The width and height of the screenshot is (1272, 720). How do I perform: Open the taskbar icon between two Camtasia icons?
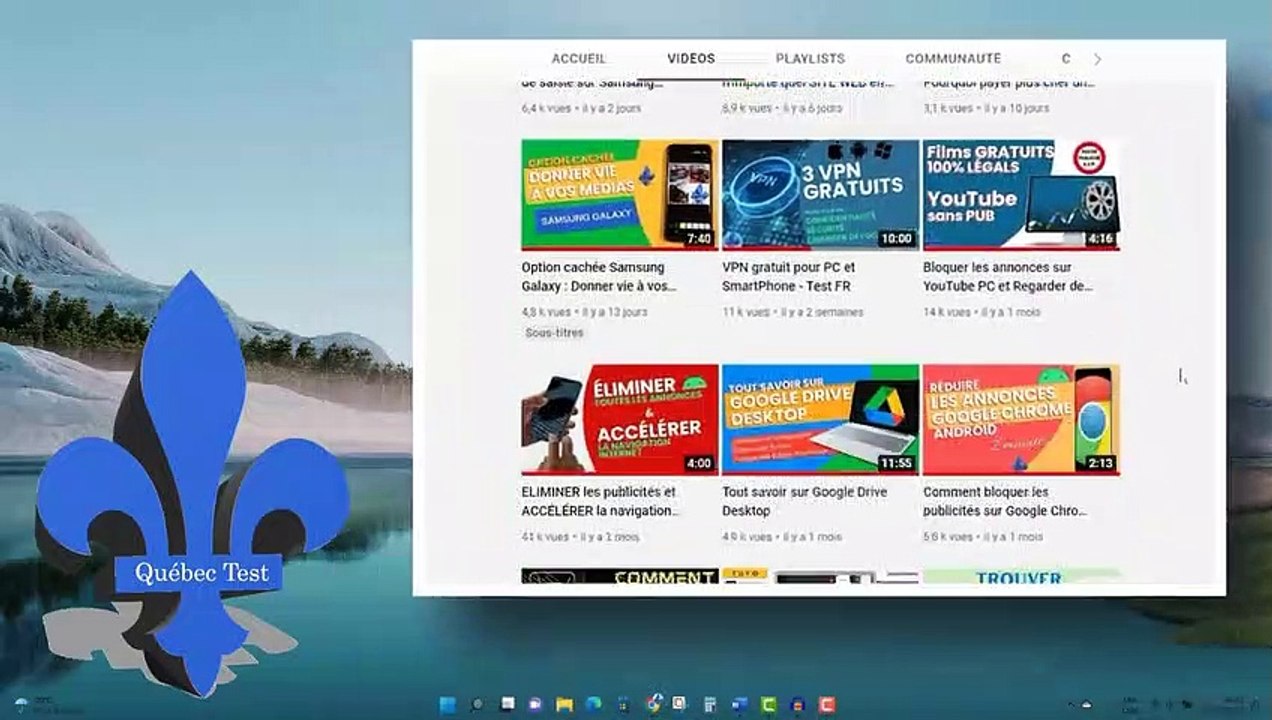[797, 704]
